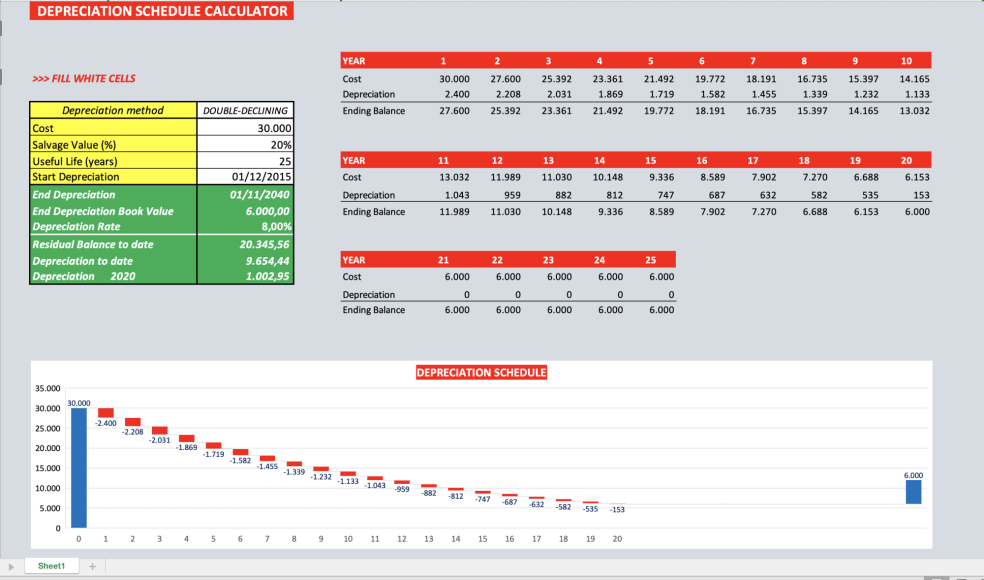The width and height of the screenshot is (984, 580).
Task: Switch to the Sheet1 tab
Action: 51,565
